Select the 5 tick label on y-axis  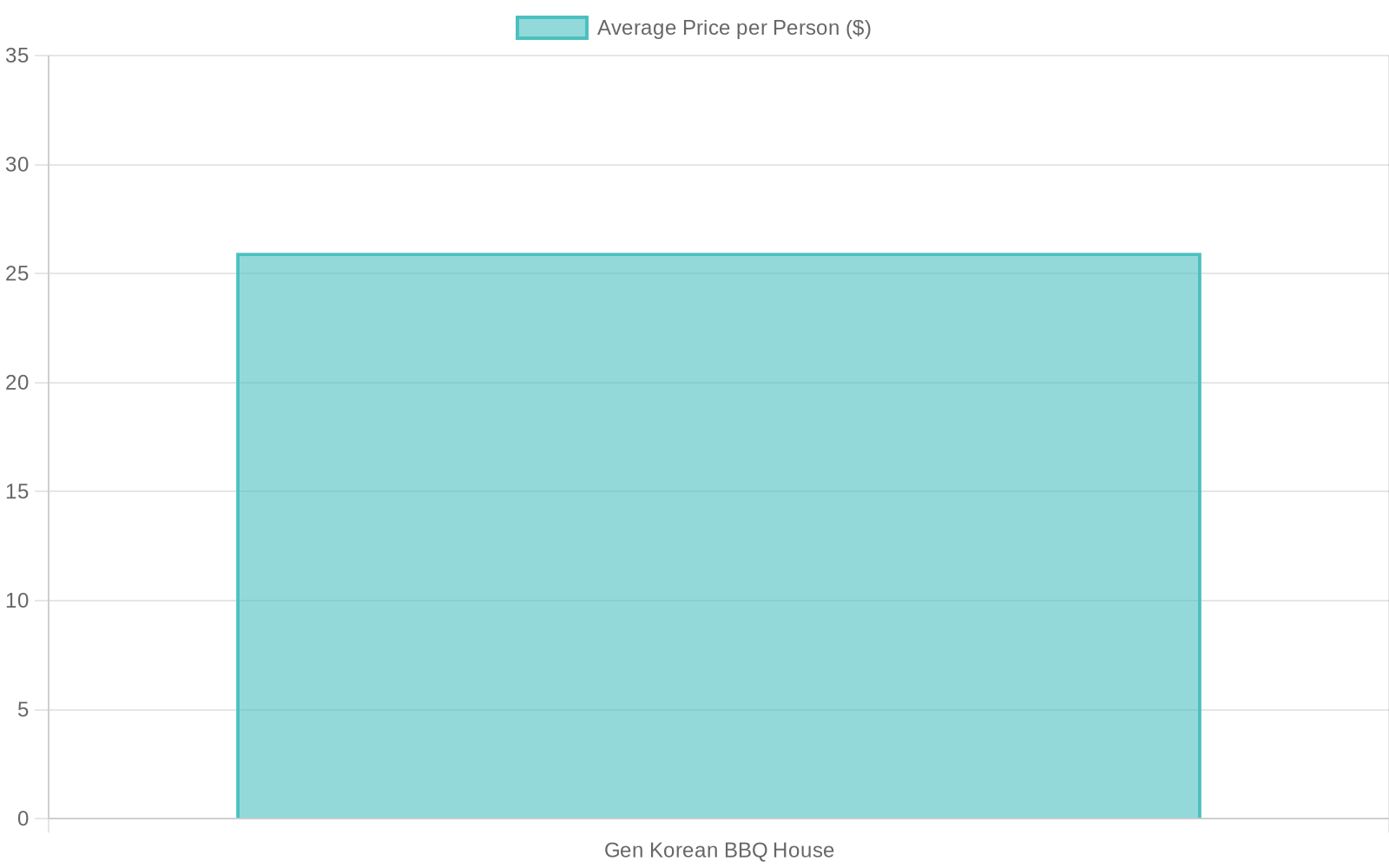pyautogui.click(x=23, y=709)
